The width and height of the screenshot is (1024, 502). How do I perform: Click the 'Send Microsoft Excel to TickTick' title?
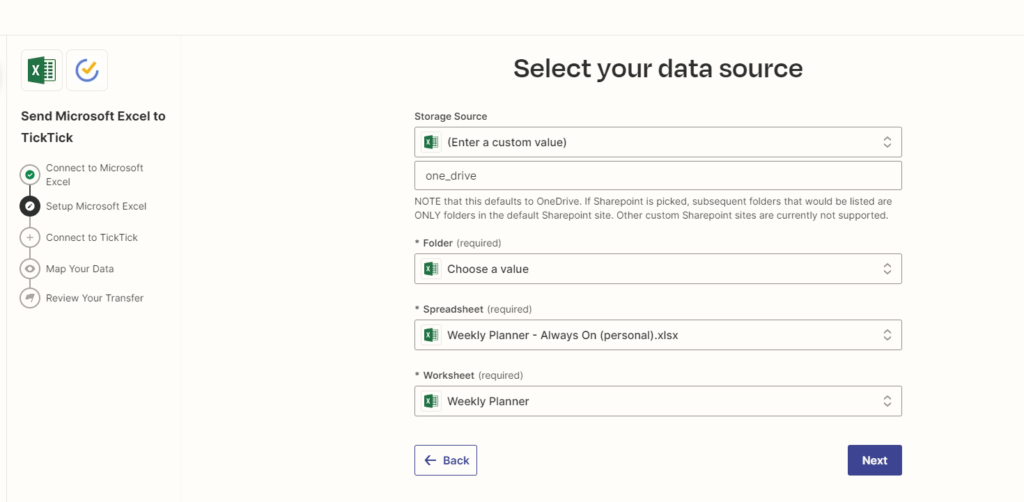tap(93, 127)
